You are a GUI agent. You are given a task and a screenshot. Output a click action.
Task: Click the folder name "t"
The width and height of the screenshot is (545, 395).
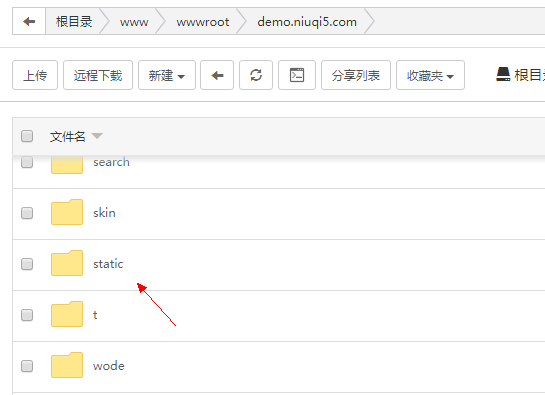pos(95,315)
